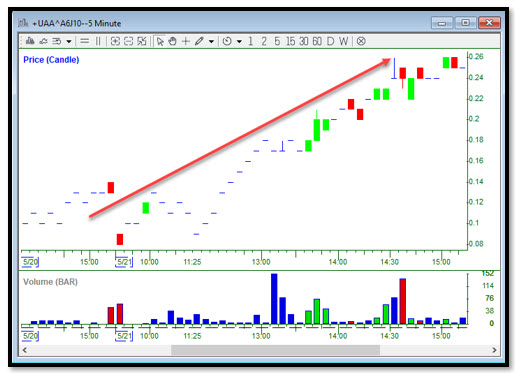Click the zoom in icon
The height and width of the screenshot is (373, 515).
click(115, 41)
